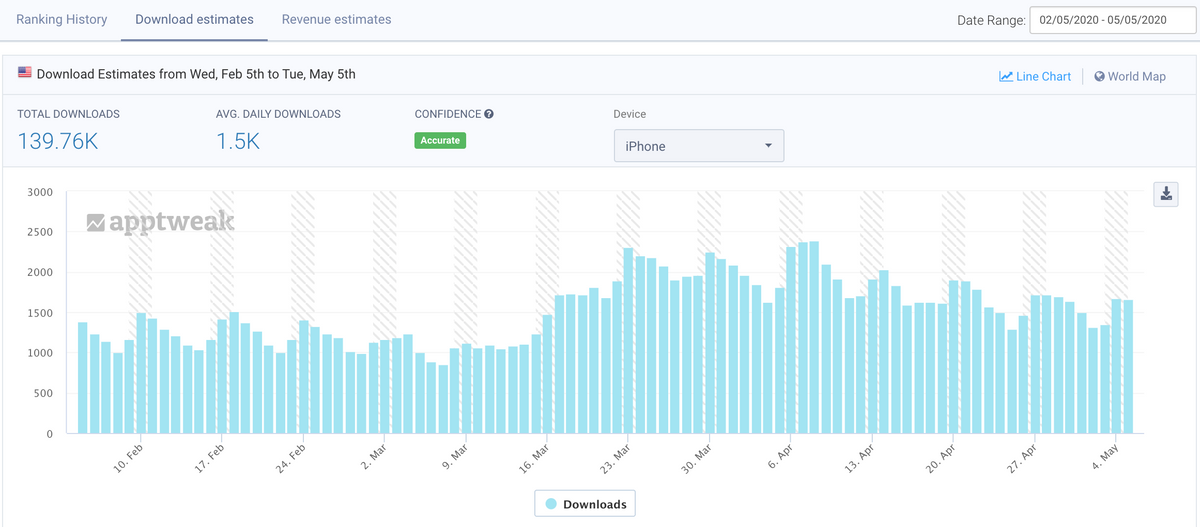Screen dimensions: 1200x527
Task: Click the 2500 y-axis label
Action: click(x=40, y=232)
